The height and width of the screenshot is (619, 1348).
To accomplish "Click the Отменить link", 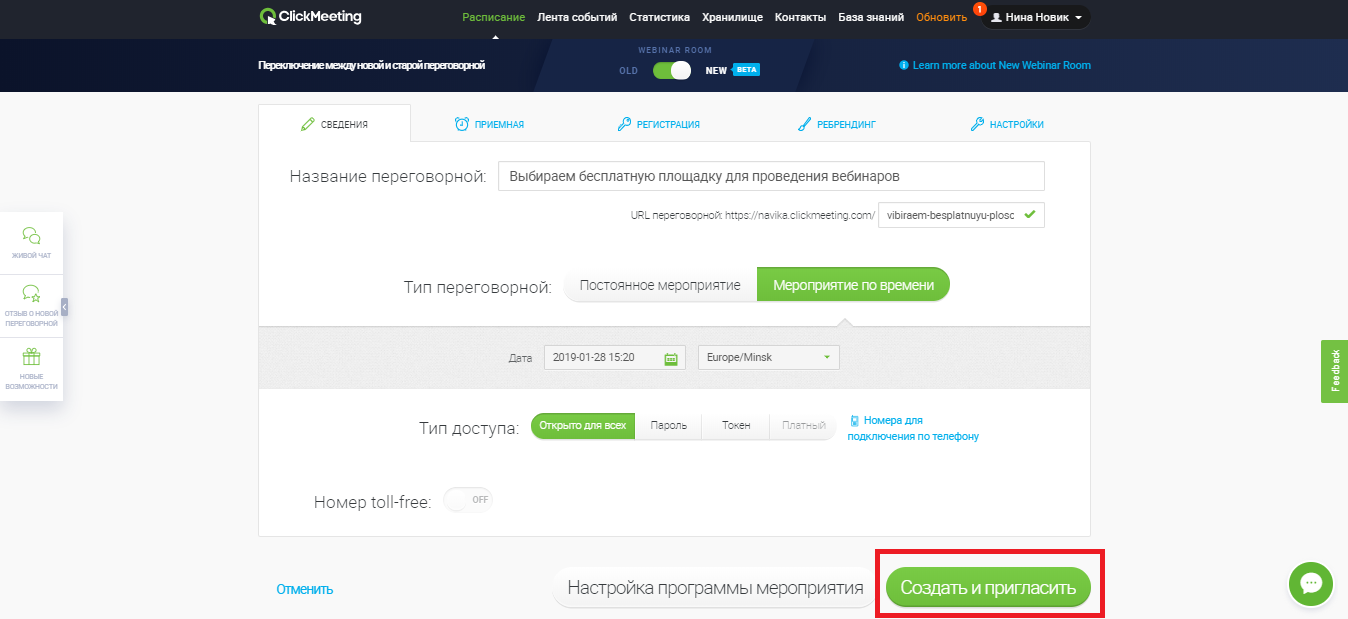I will [x=304, y=589].
